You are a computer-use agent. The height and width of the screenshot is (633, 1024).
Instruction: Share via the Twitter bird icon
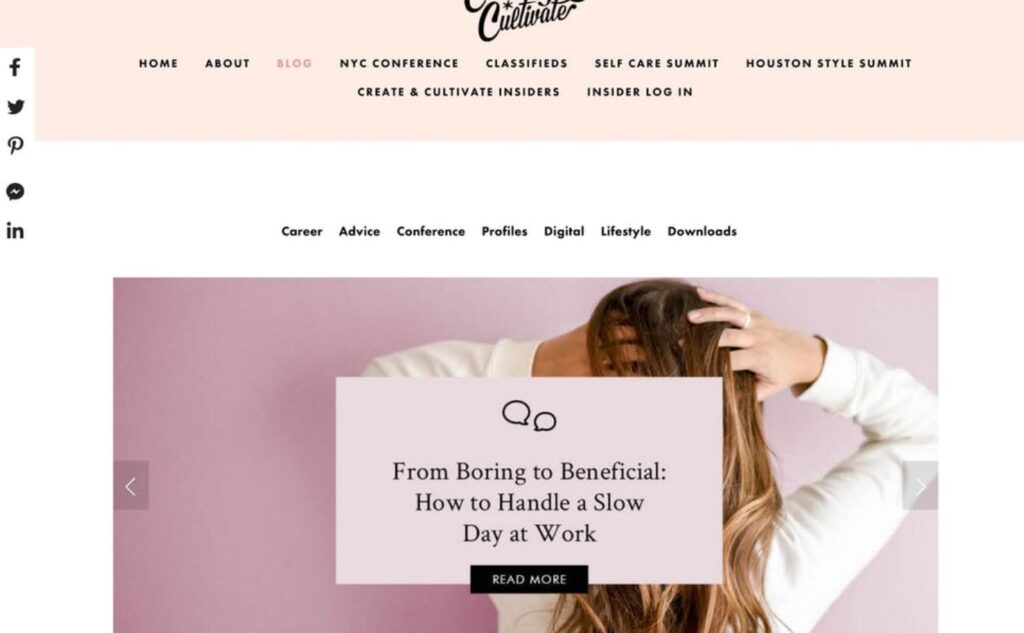coord(16,106)
